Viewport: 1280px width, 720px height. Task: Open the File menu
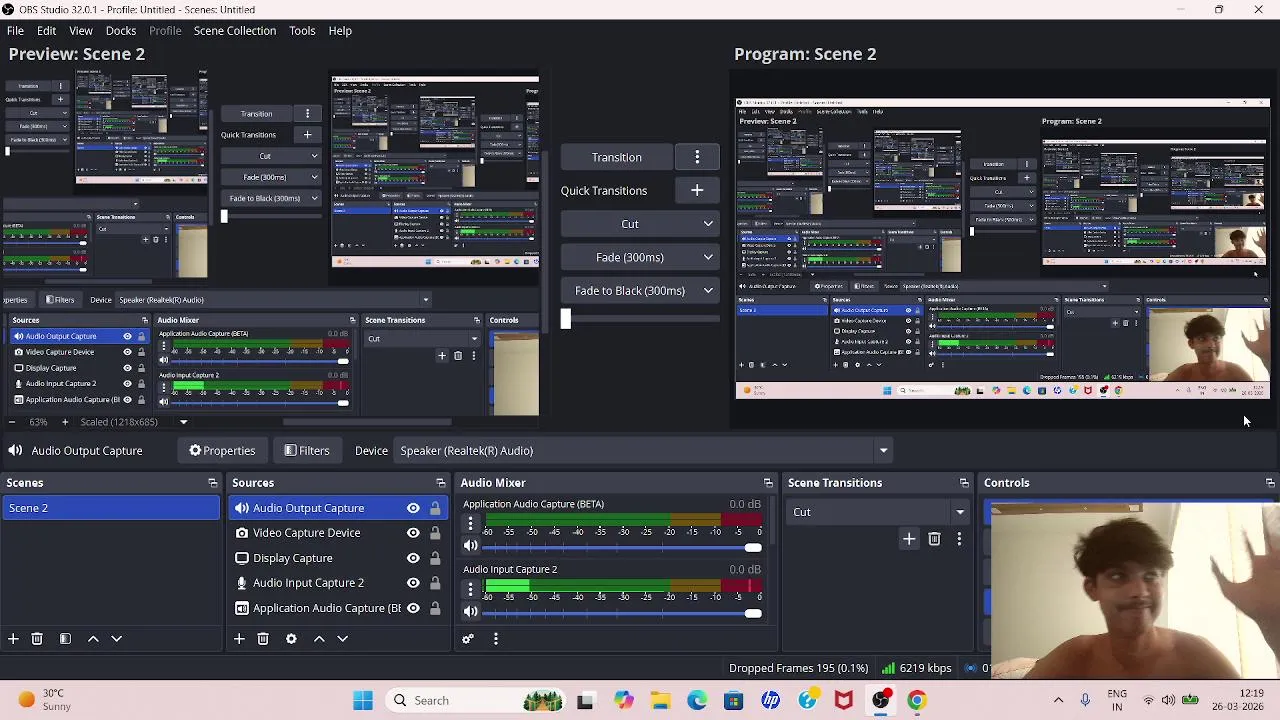click(x=15, y=30)
